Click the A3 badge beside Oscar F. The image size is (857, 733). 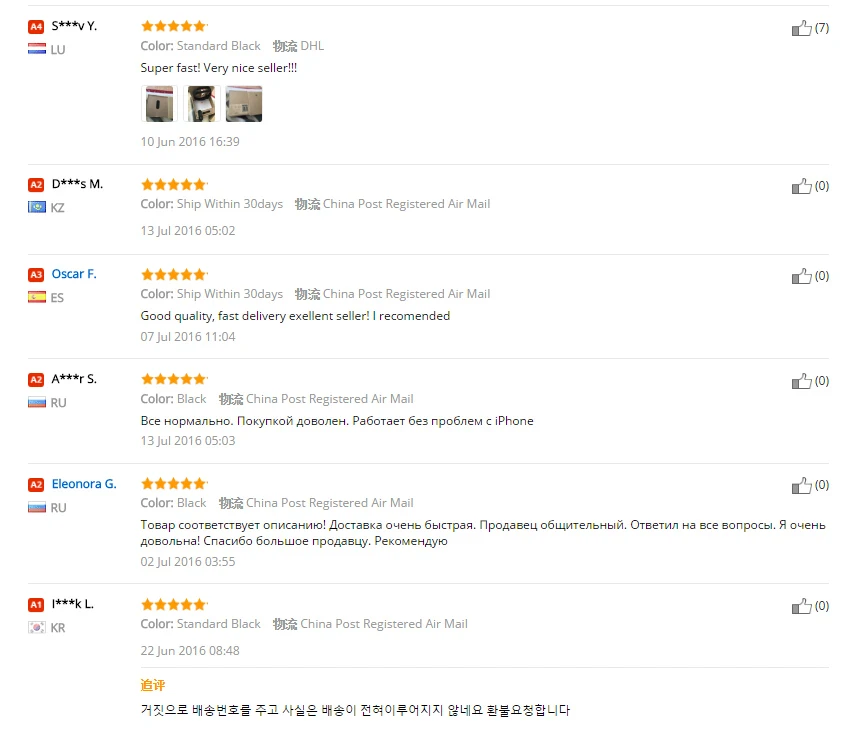click(36, 274)
